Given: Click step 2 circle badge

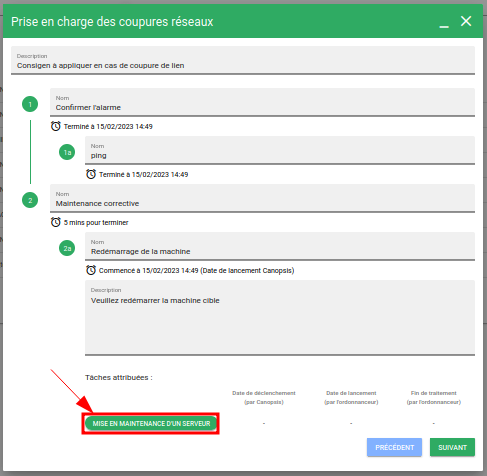Looking at the screenshot, I should click(x=30, y=200).
